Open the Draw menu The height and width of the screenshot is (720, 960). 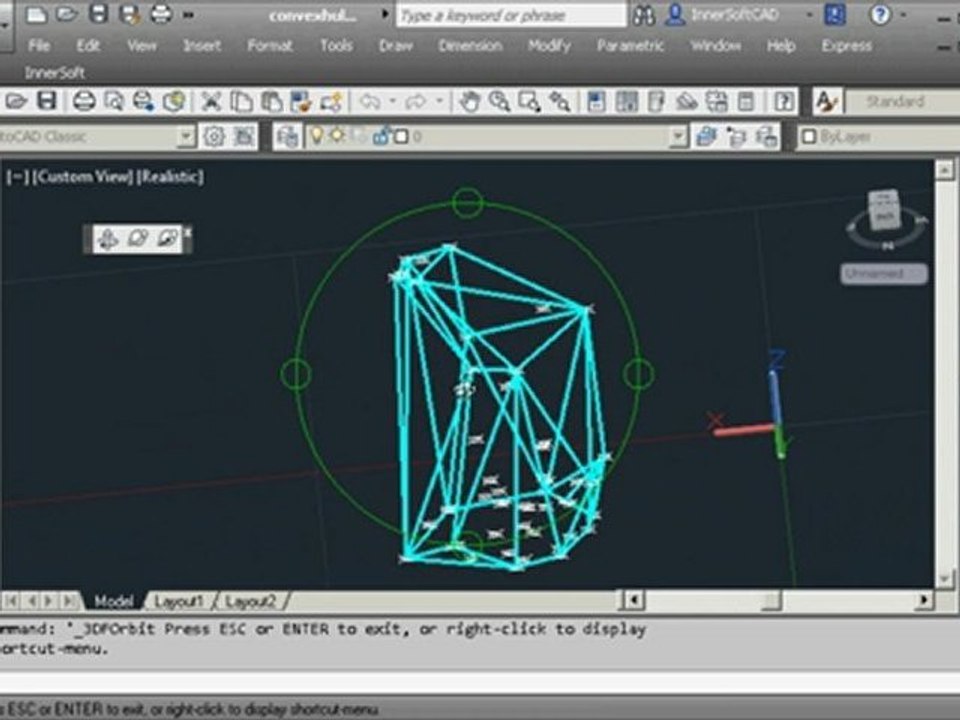[x=396, y=46]
